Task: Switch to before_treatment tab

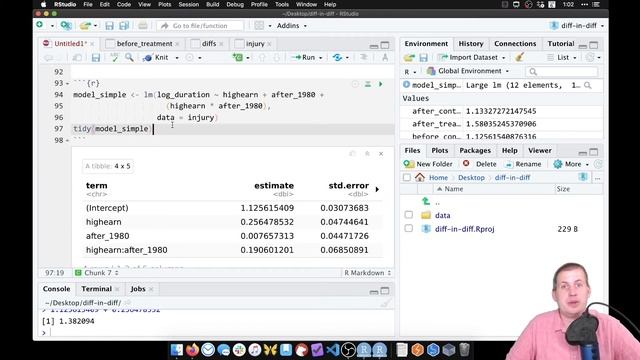Action: [144, 44]
